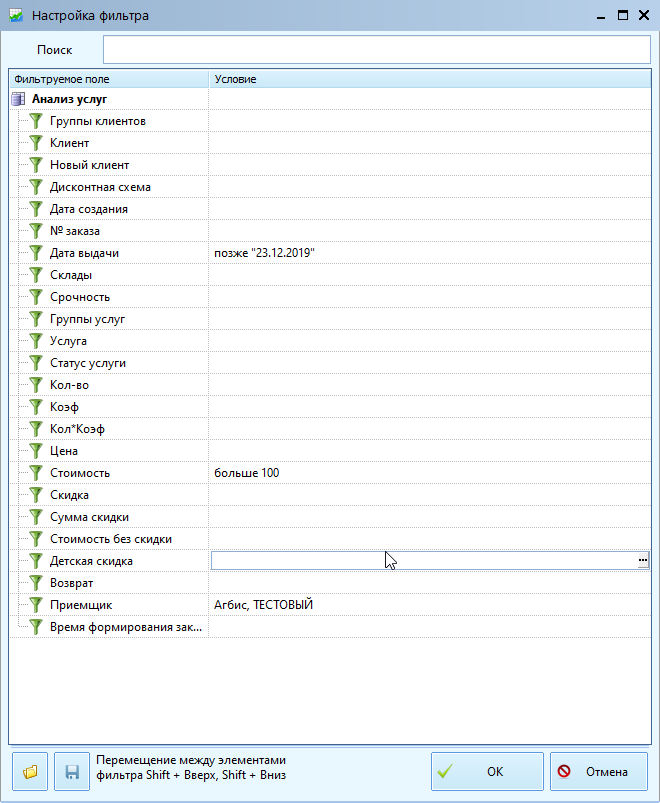Edit the condition позже "23.12.2019"

(x=264, y=253)
